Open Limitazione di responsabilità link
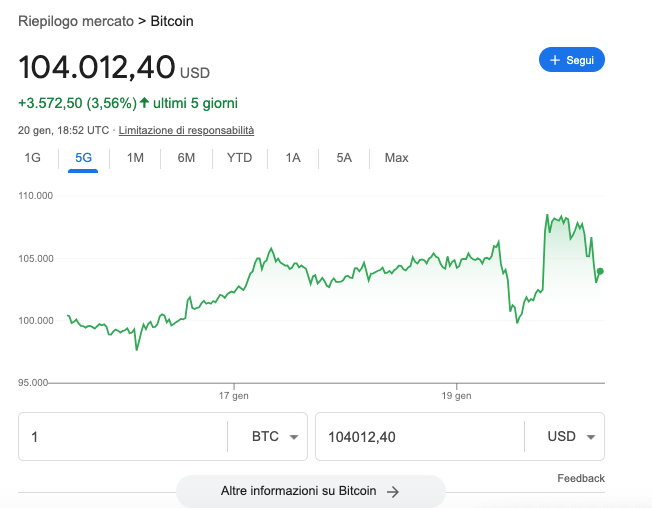The width and height of the screenshot is (652, 508). pyautogui.click(x=186, y=131)
